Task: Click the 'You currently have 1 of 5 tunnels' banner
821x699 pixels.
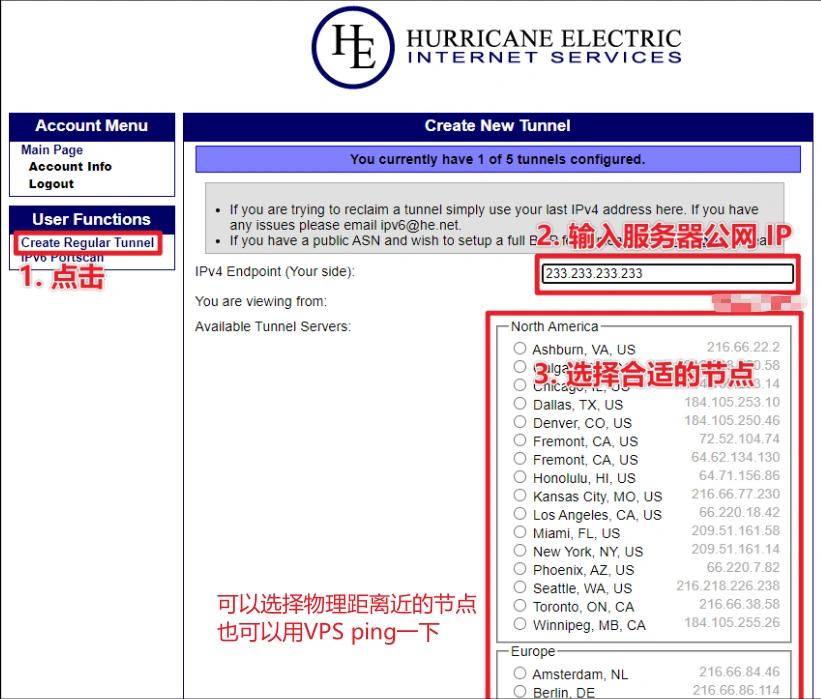Action: pos(498,159)
